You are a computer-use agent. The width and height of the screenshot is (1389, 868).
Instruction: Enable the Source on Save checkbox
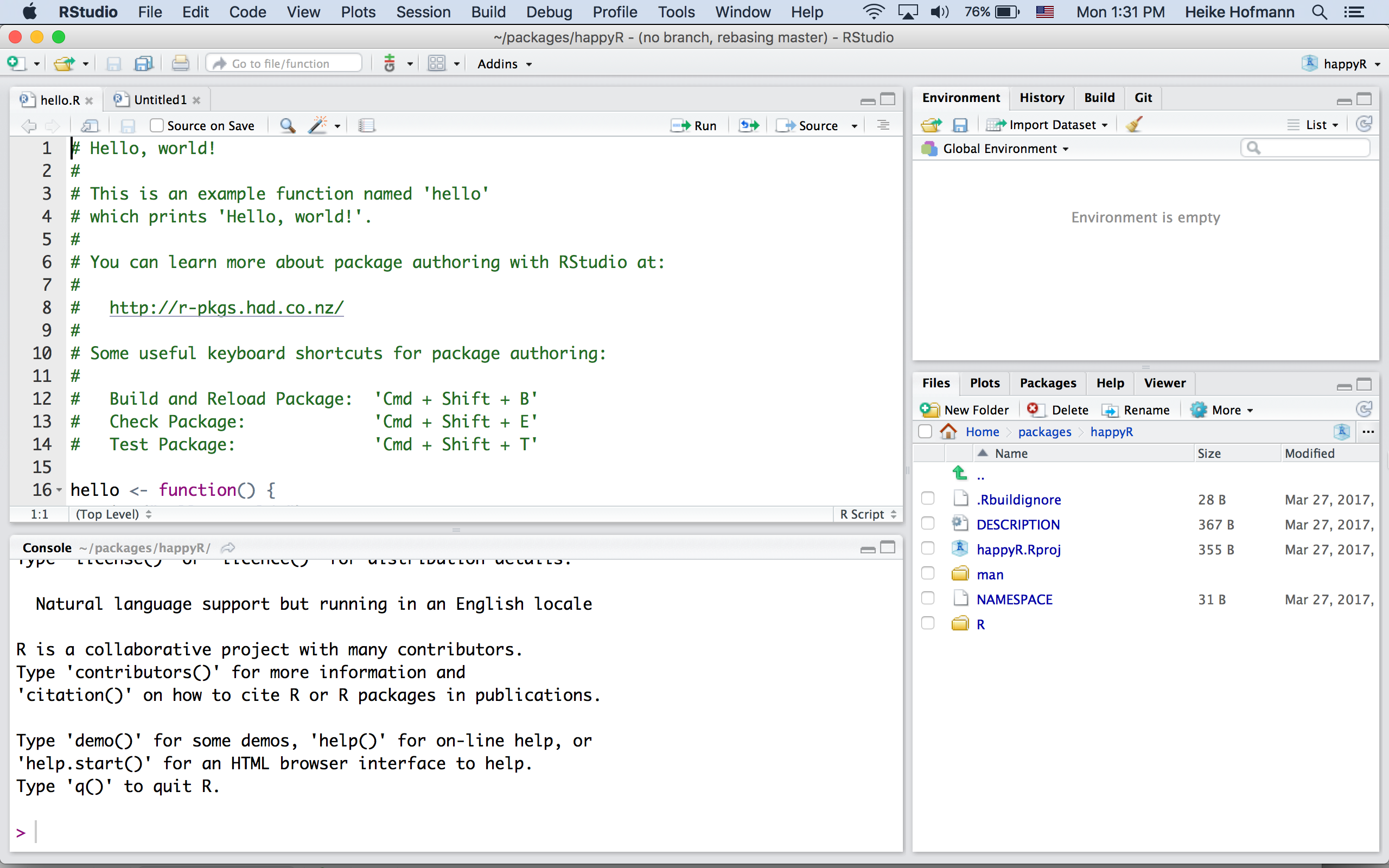(x=157, y=125)
